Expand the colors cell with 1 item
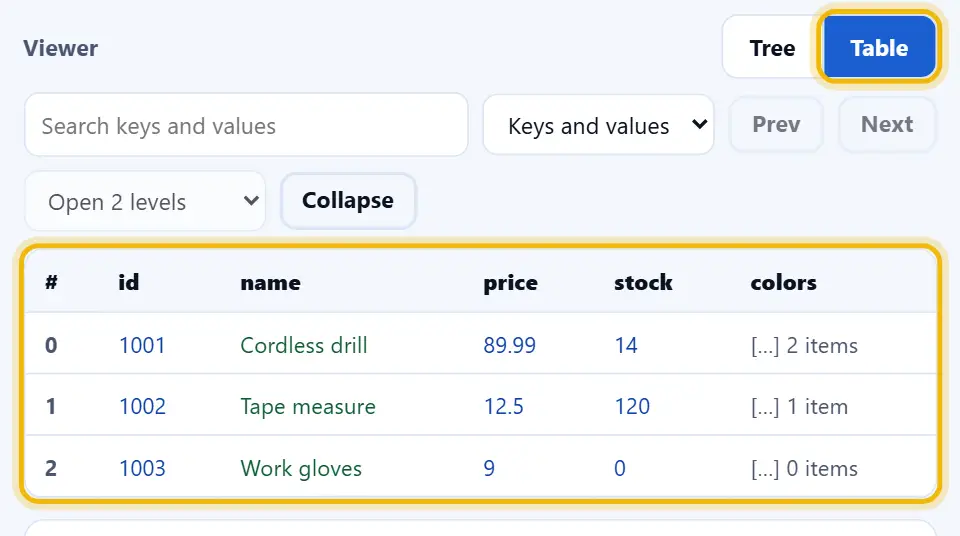 799,407
